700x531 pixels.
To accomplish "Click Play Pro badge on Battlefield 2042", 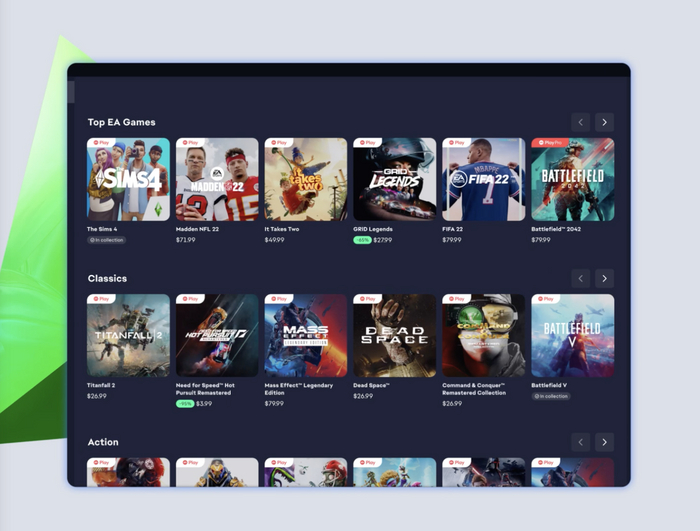I will (550, 142).
